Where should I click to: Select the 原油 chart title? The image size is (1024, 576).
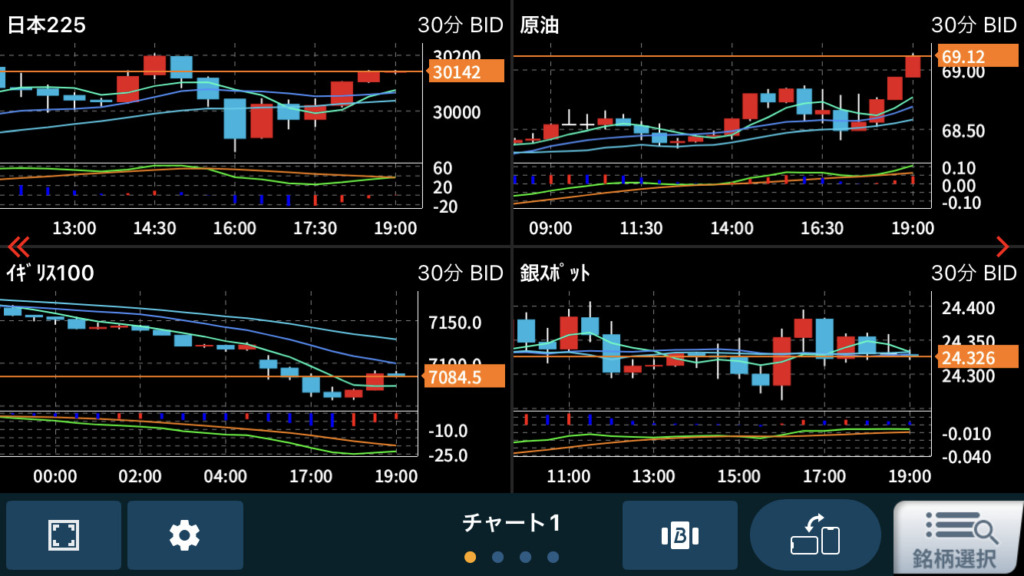pyautogui.click(x=539, y=25)
